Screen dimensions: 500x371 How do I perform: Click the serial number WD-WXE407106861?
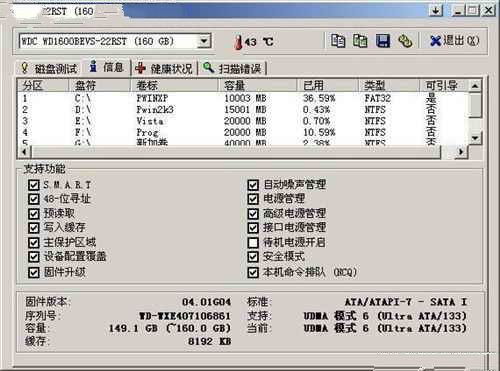(x=185, y=315)
